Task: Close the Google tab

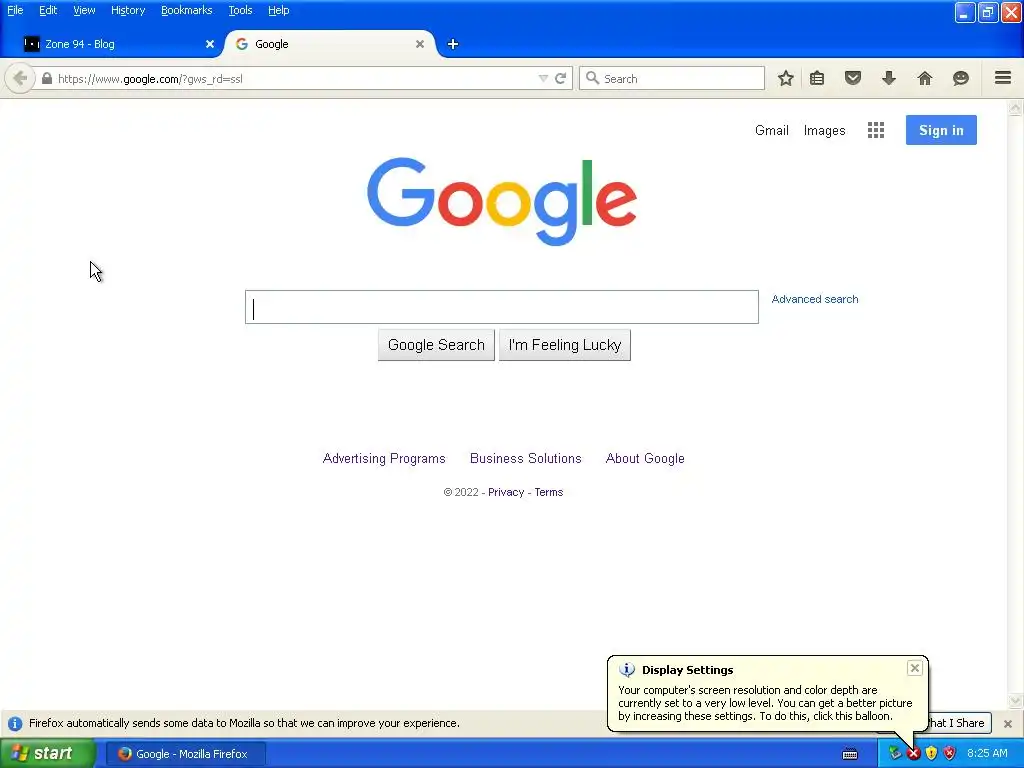Action: coord(420,44)
